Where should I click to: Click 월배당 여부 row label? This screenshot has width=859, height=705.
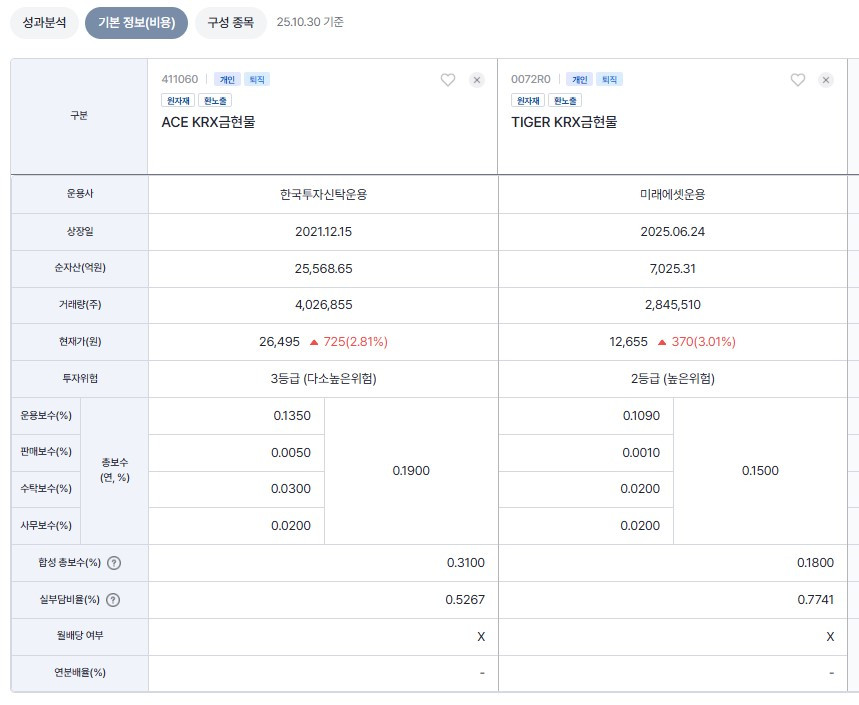80,635
